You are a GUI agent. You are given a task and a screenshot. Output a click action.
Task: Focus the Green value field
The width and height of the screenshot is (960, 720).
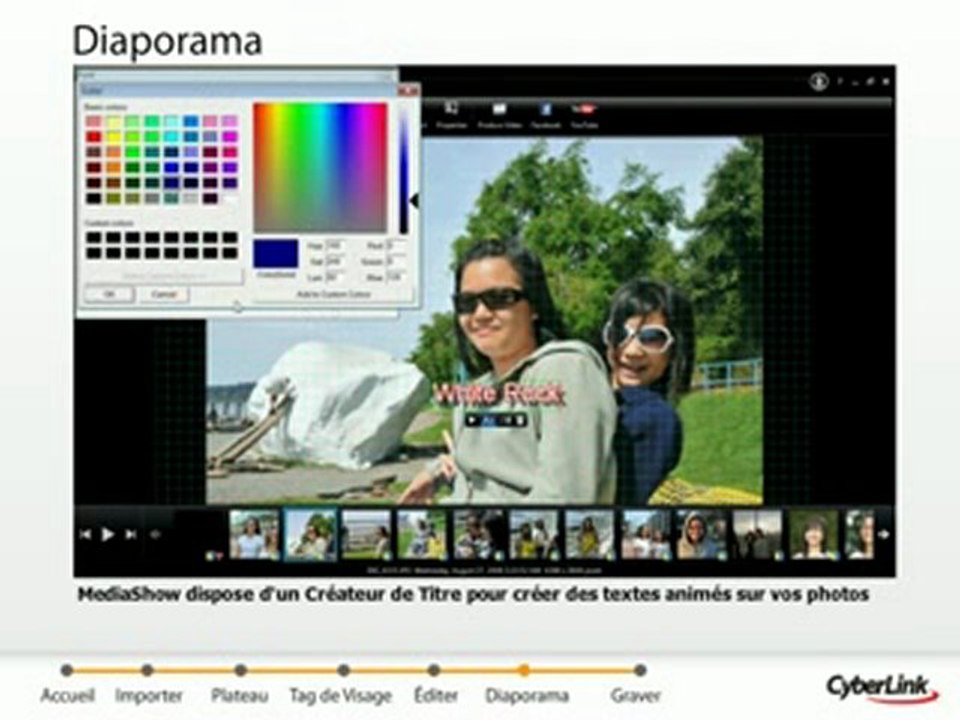click(x=397, y=261)
